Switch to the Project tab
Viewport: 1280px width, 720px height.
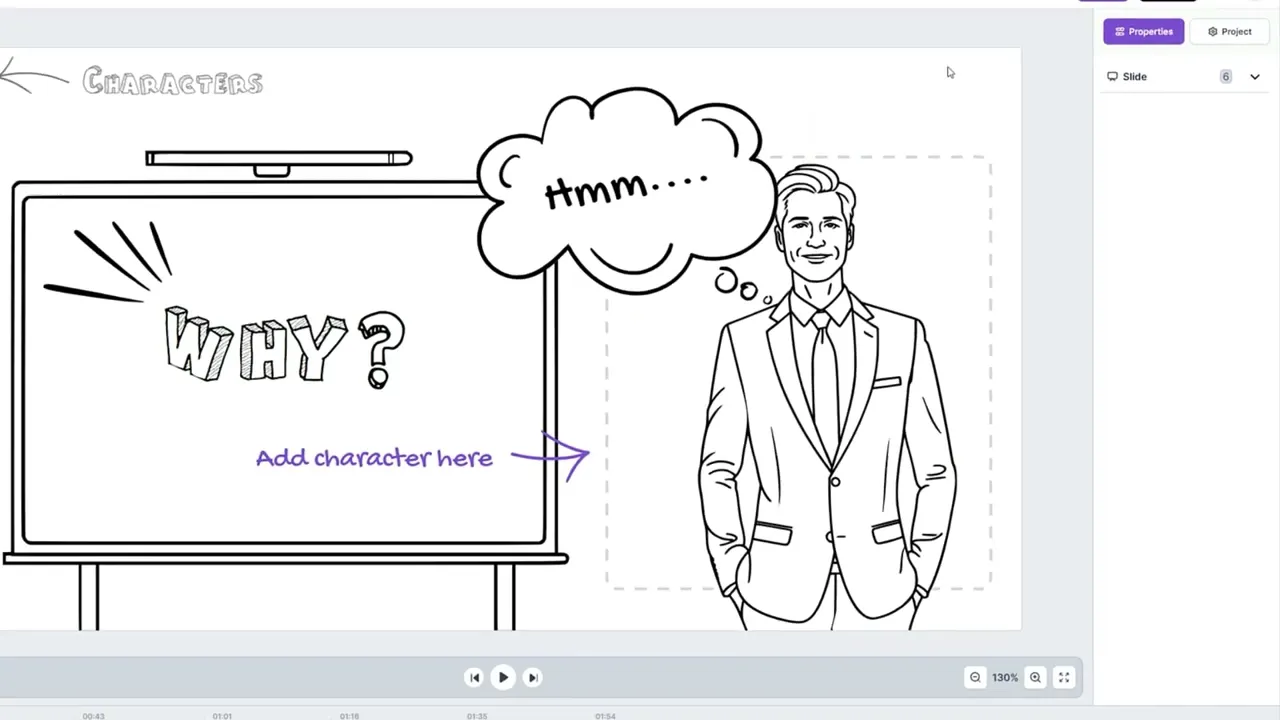click(x=1230, y=31)
